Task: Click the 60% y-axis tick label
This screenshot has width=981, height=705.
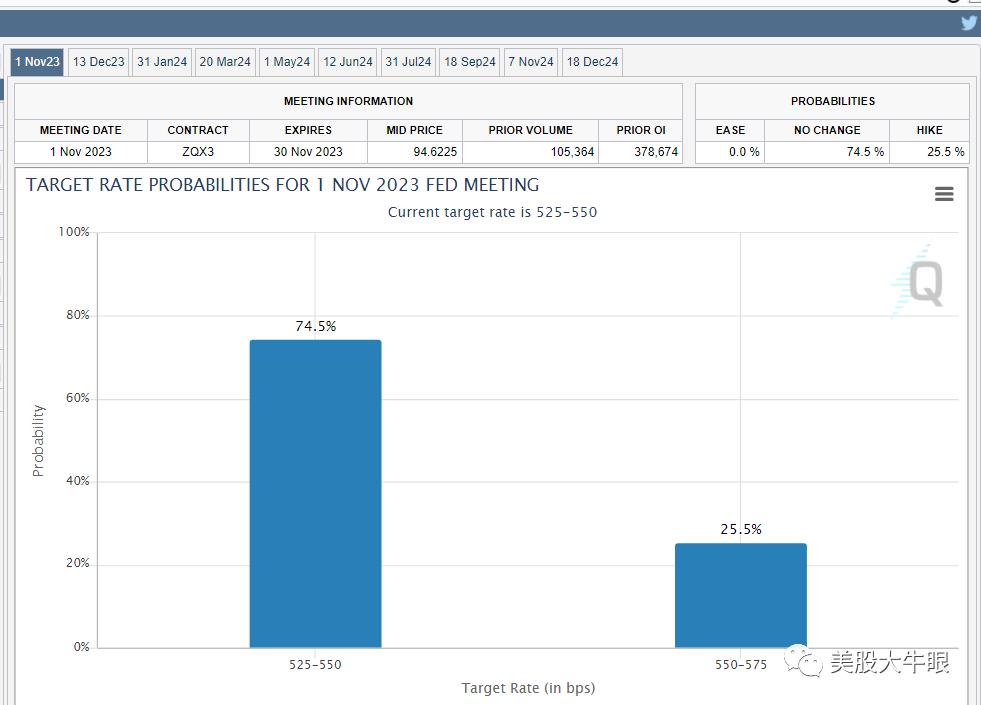Action: pyautogui.click(x=78, y=398)
